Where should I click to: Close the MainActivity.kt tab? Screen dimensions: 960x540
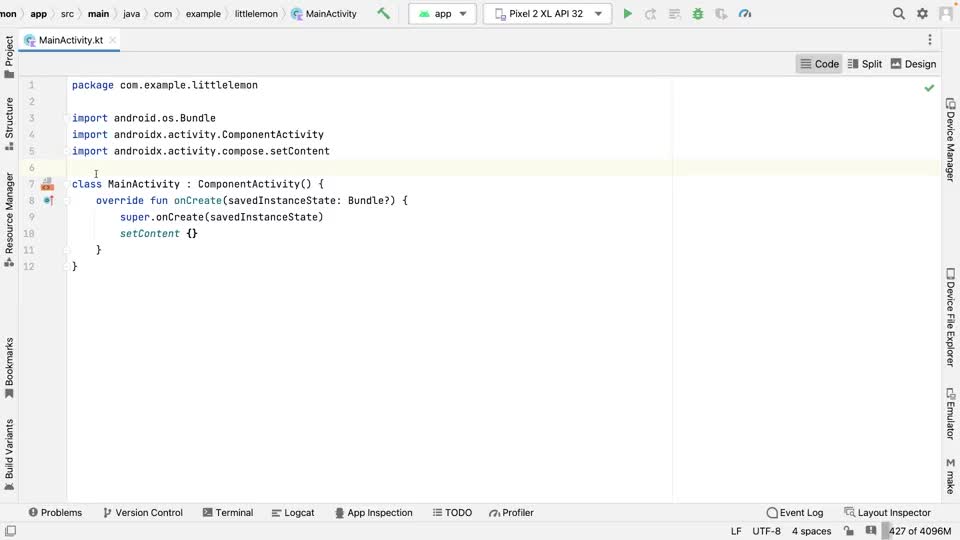112,40
